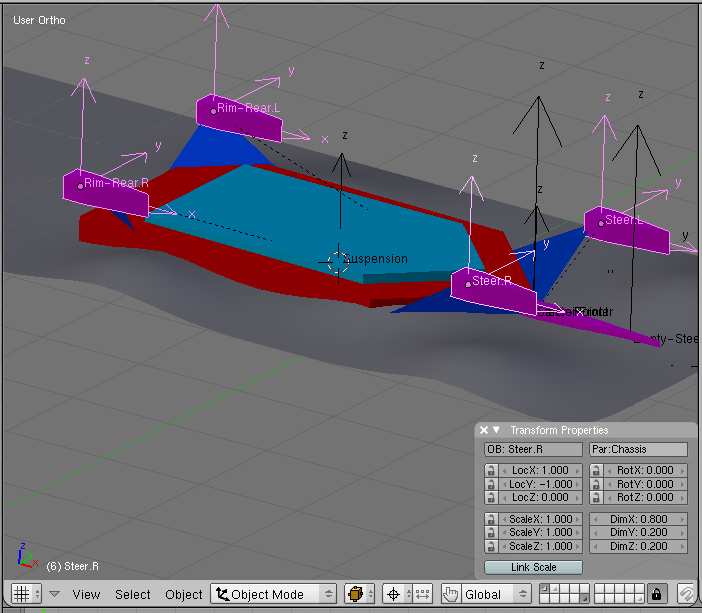
Task: Select the Rim-Rear.L object label
Action: [x=248, y=108]
